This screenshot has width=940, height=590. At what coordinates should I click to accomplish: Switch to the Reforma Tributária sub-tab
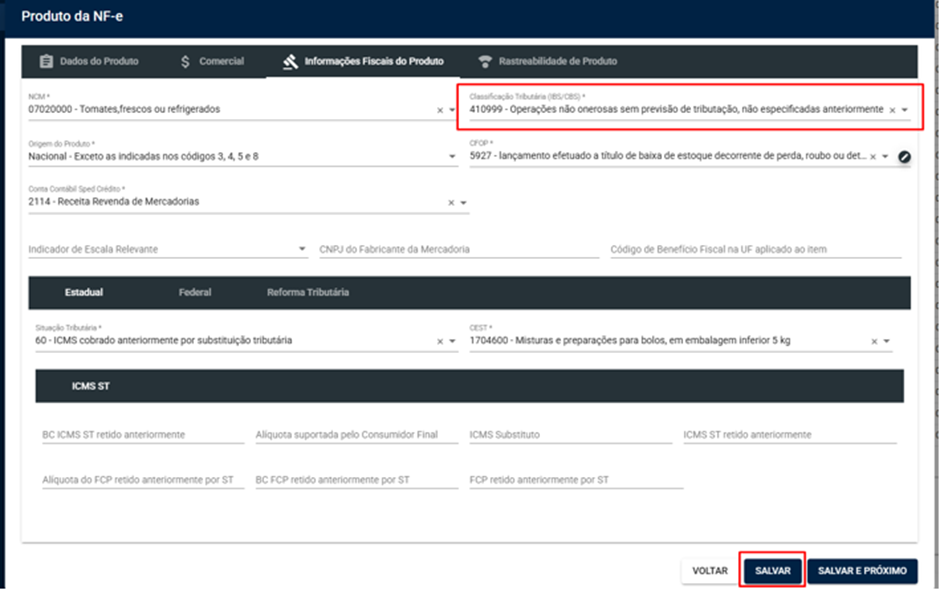(308, 293)
